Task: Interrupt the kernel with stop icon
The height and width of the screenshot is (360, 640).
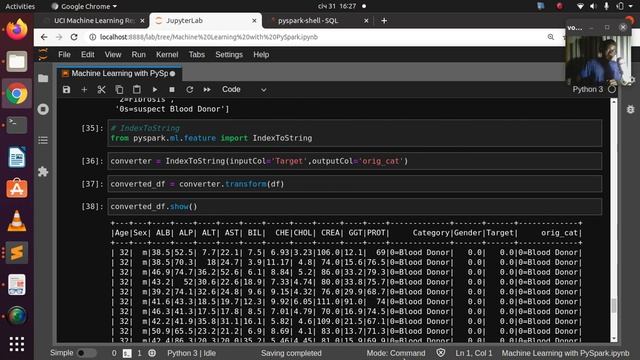Action: 172,89
